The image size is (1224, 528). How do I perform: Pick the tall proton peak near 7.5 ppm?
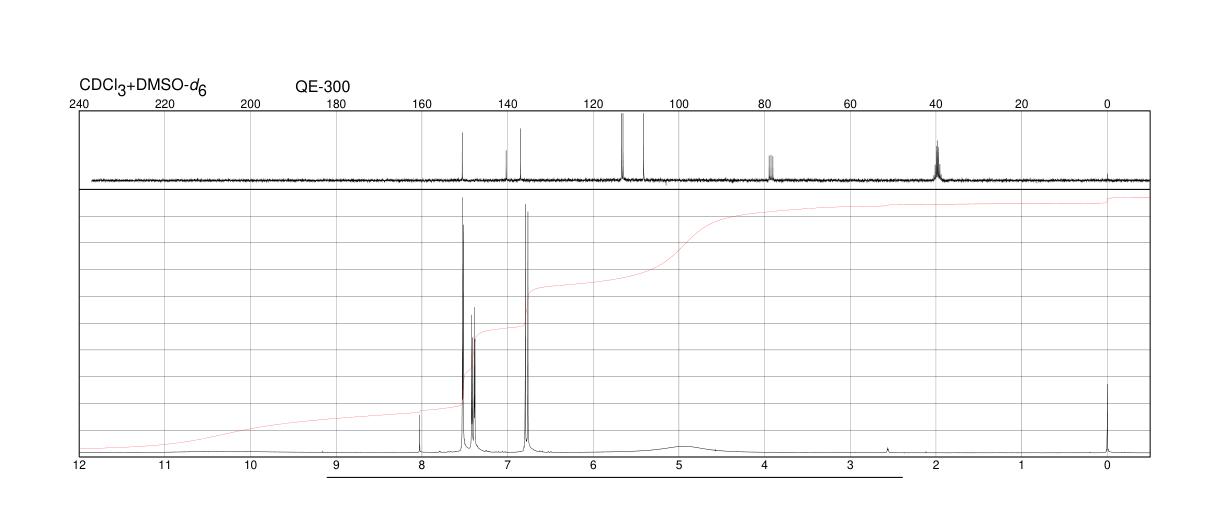point(463,325)
